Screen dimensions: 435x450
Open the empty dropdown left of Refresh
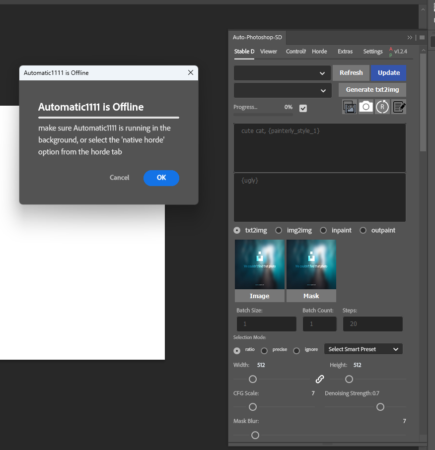point(282,73)
